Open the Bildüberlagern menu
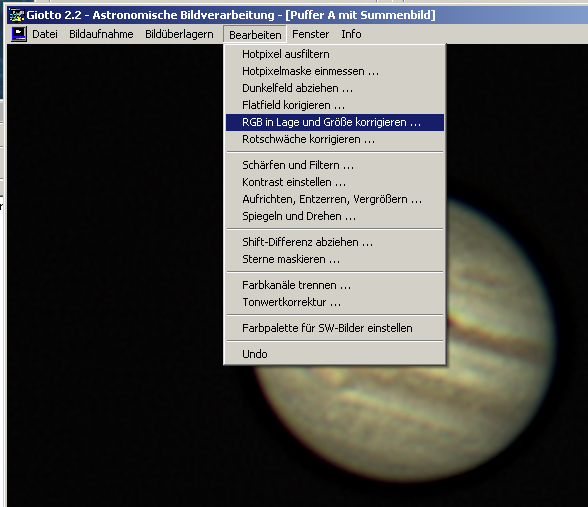The height and width of the screenshot is (507, 588). pyautogui.click(x=179, y=34)
